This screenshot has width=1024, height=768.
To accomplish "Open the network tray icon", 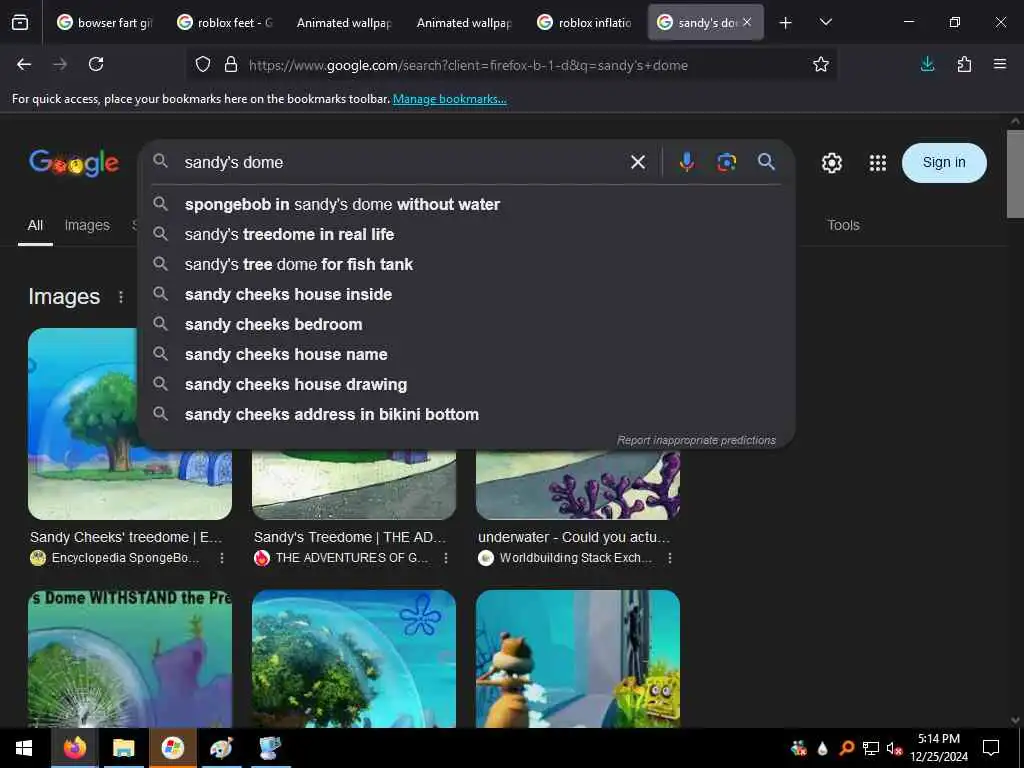I will coord(871,748).
